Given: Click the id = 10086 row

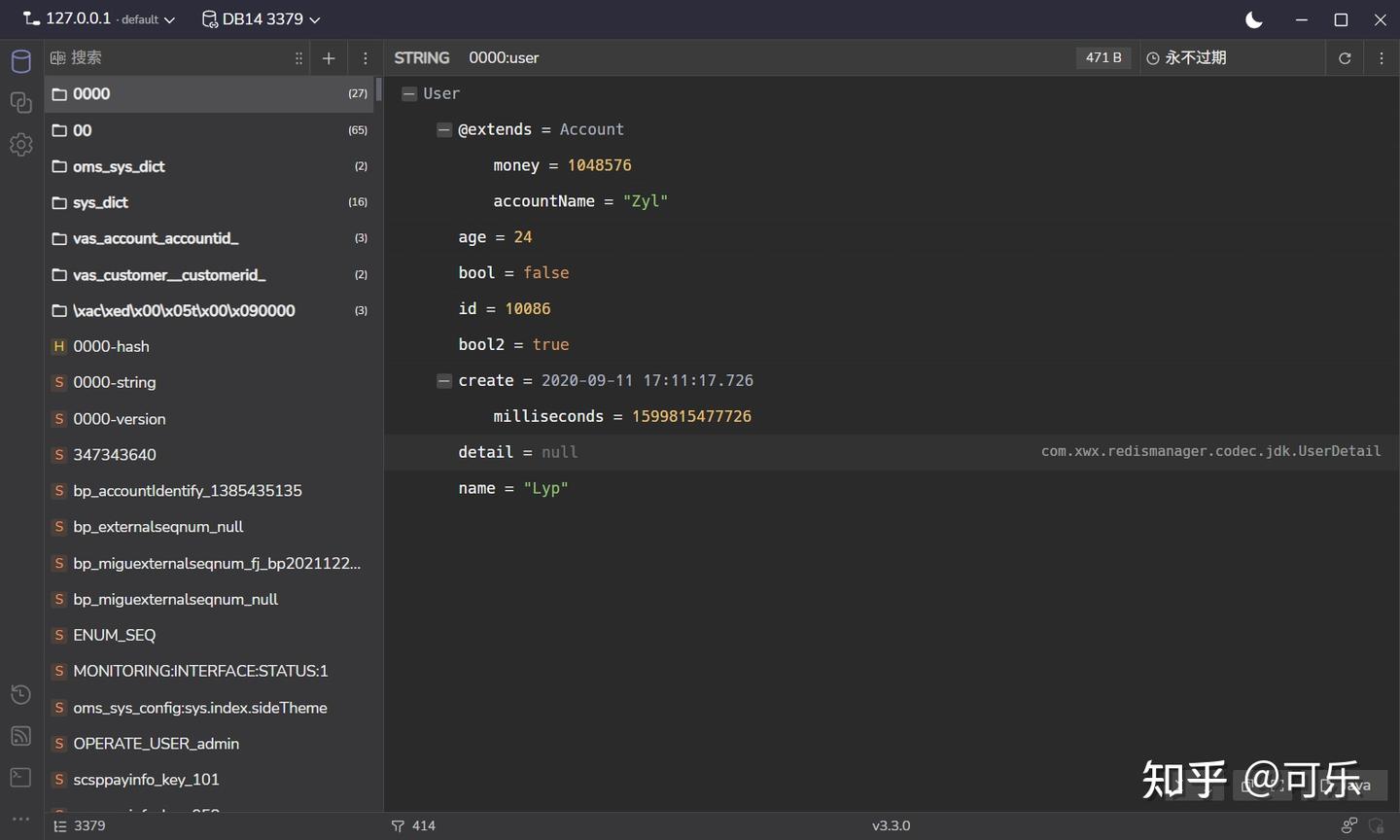Looking at the screenshot, I should 891,309.
